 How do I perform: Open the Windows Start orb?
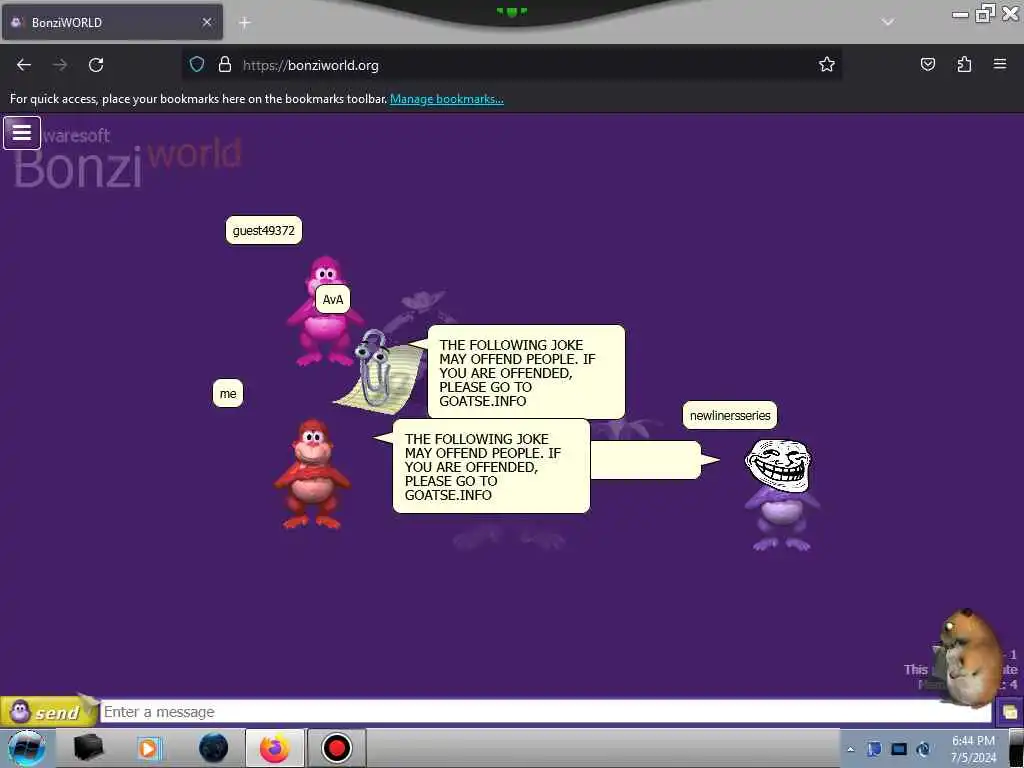[26, 748]
